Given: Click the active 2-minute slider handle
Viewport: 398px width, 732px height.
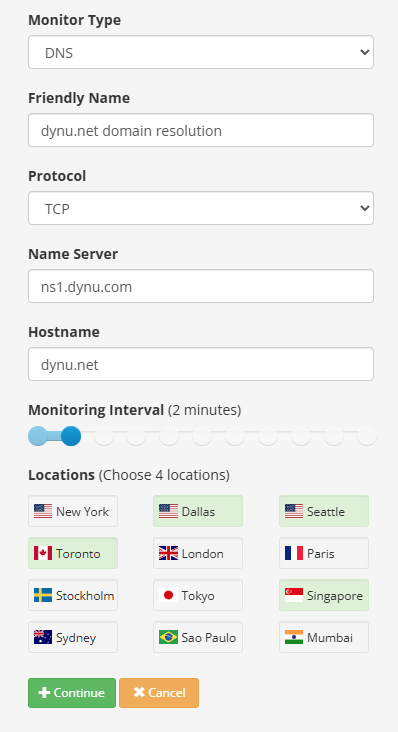Looking at the screenshot, I should tap(71, 436).
